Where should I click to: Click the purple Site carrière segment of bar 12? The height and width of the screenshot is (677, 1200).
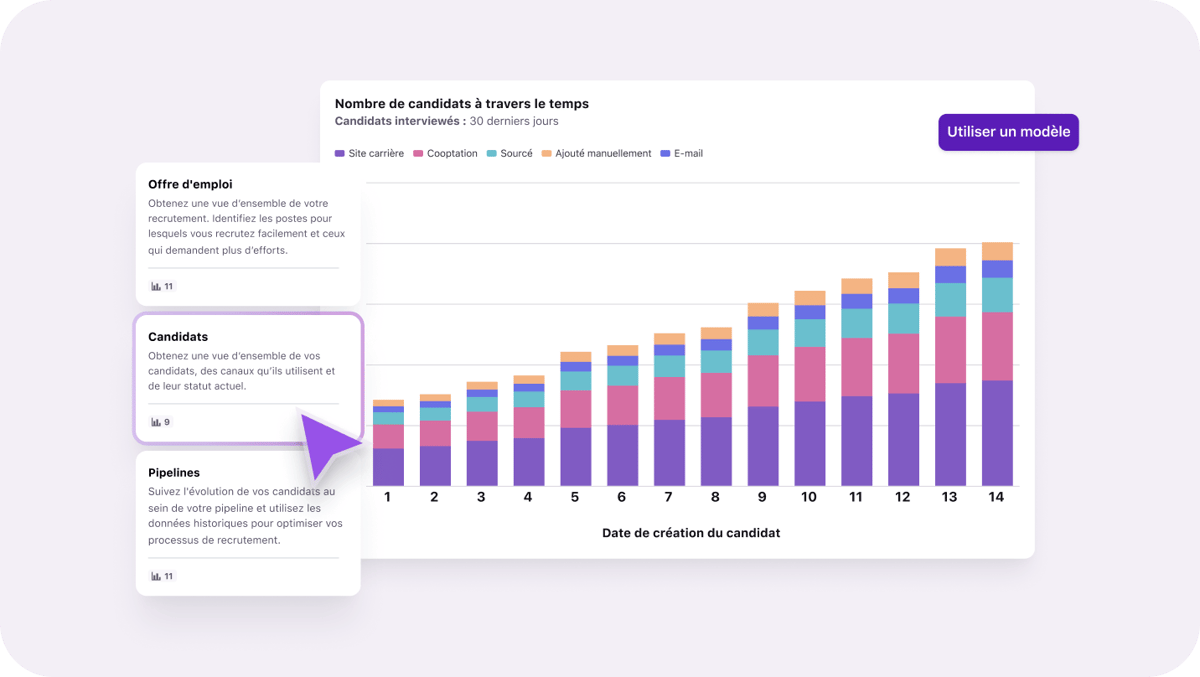tap(903, 440)
